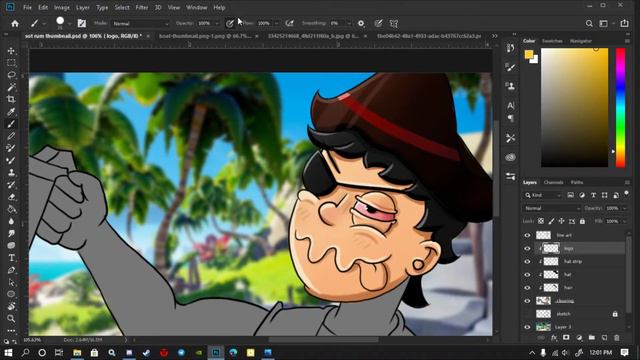Select the Zoom tool in toolbar
The height and width of the screenshot is (360, 640).
click(x=11, y=318)
